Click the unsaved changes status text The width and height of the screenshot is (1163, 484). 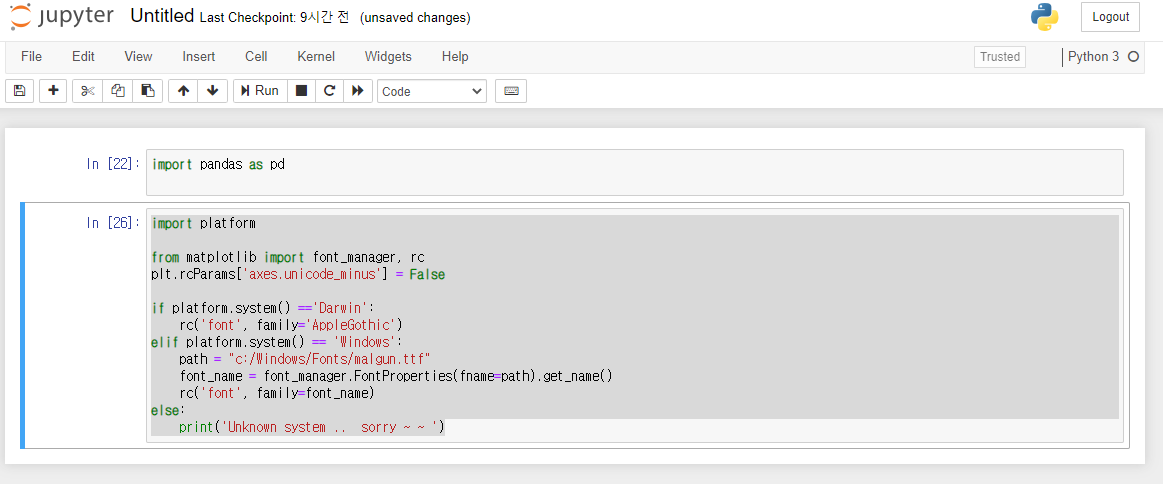click(415, 18)
